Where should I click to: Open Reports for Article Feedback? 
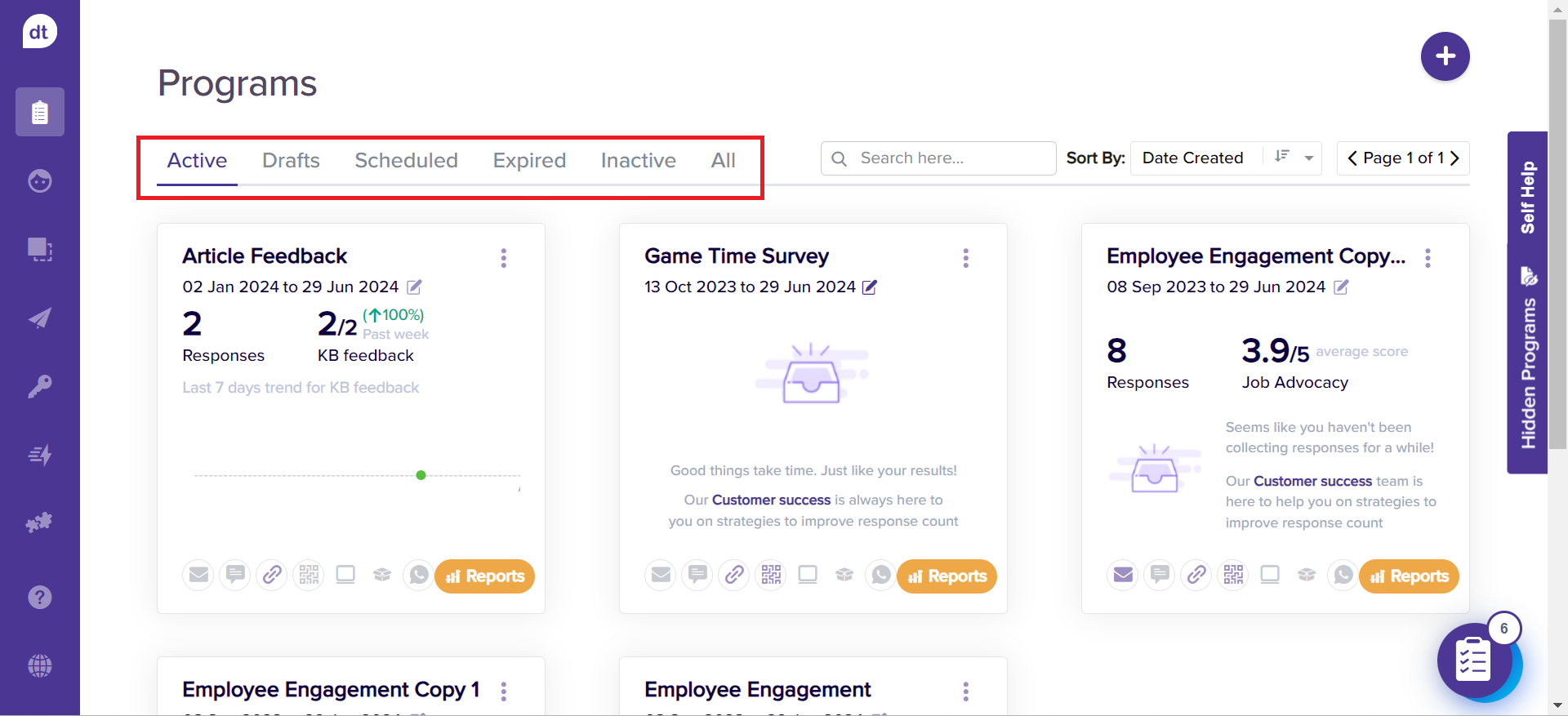click(485, 576)
